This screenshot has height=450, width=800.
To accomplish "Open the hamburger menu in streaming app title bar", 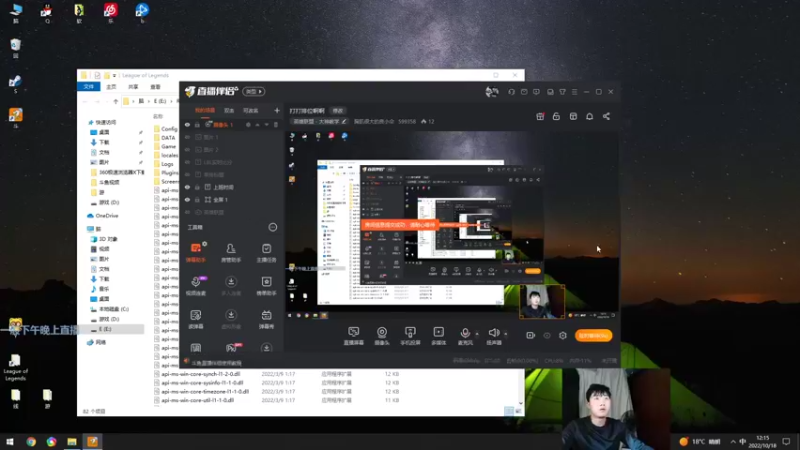I will click(574, 92).
